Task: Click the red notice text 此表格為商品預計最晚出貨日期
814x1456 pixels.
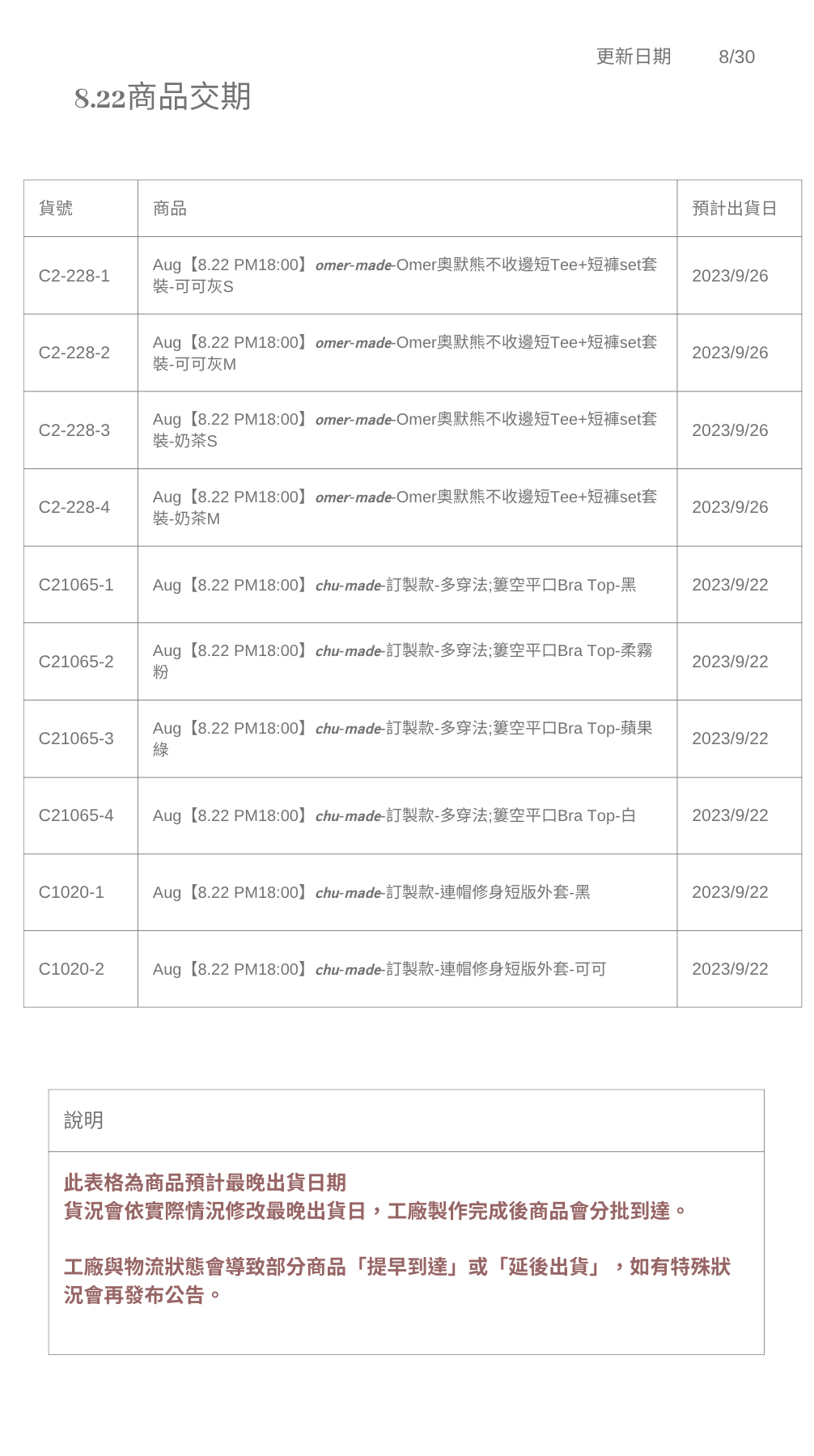Action: (205, 1183)
